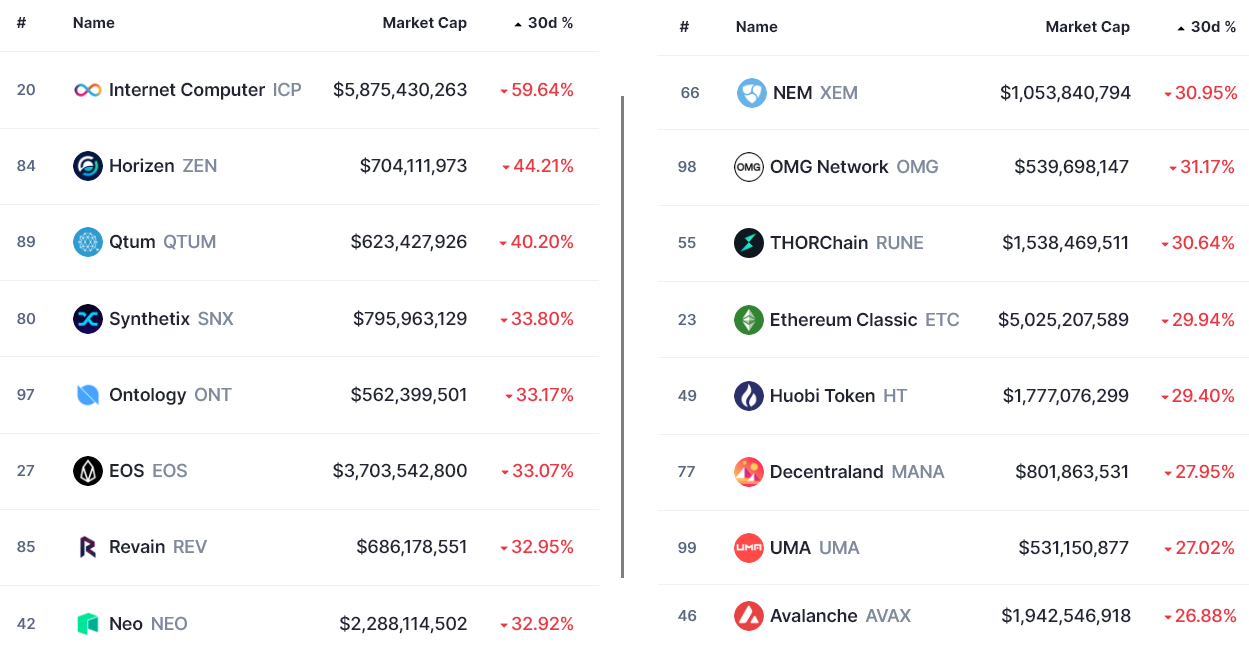Click the NEM XEM logo icon
Viewport: 1249px width, 649px height.
coord(752,93)
